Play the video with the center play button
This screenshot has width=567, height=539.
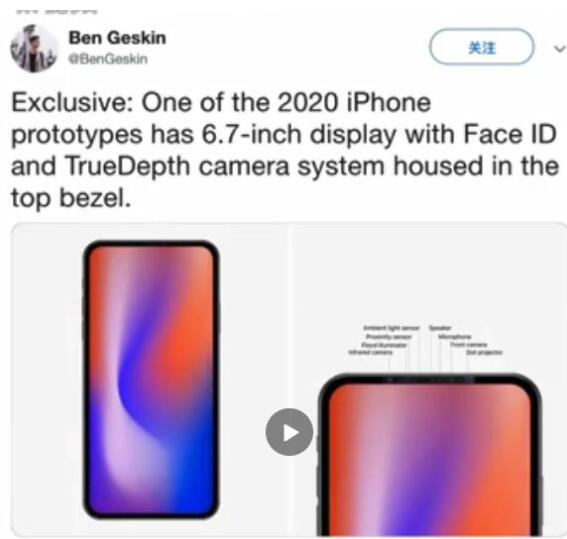click(x=289, y=432)
